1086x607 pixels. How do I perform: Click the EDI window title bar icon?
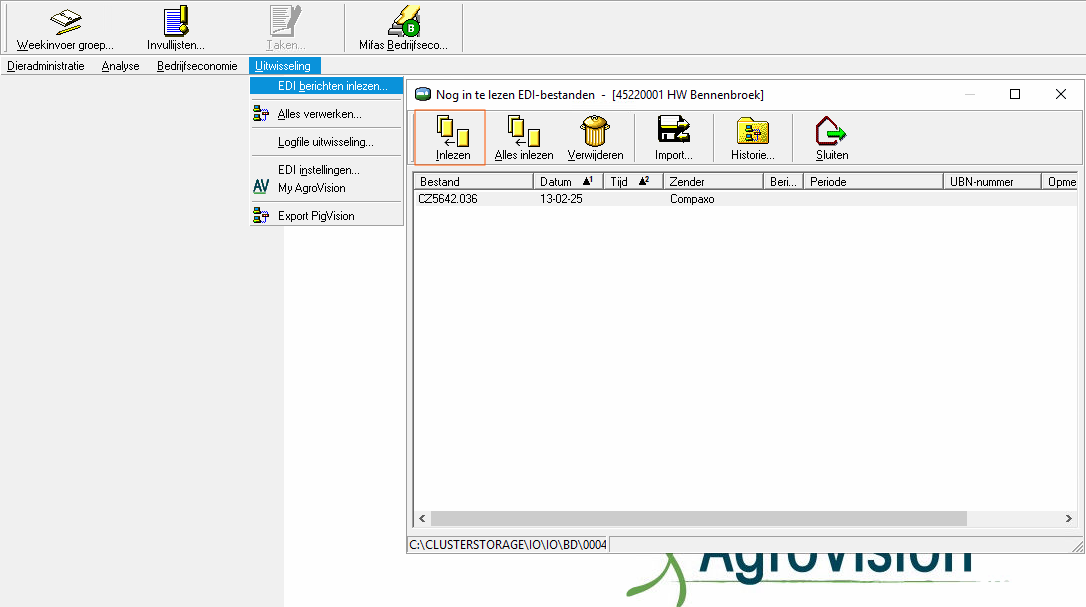pyautogui.click(x=422, y=94)
